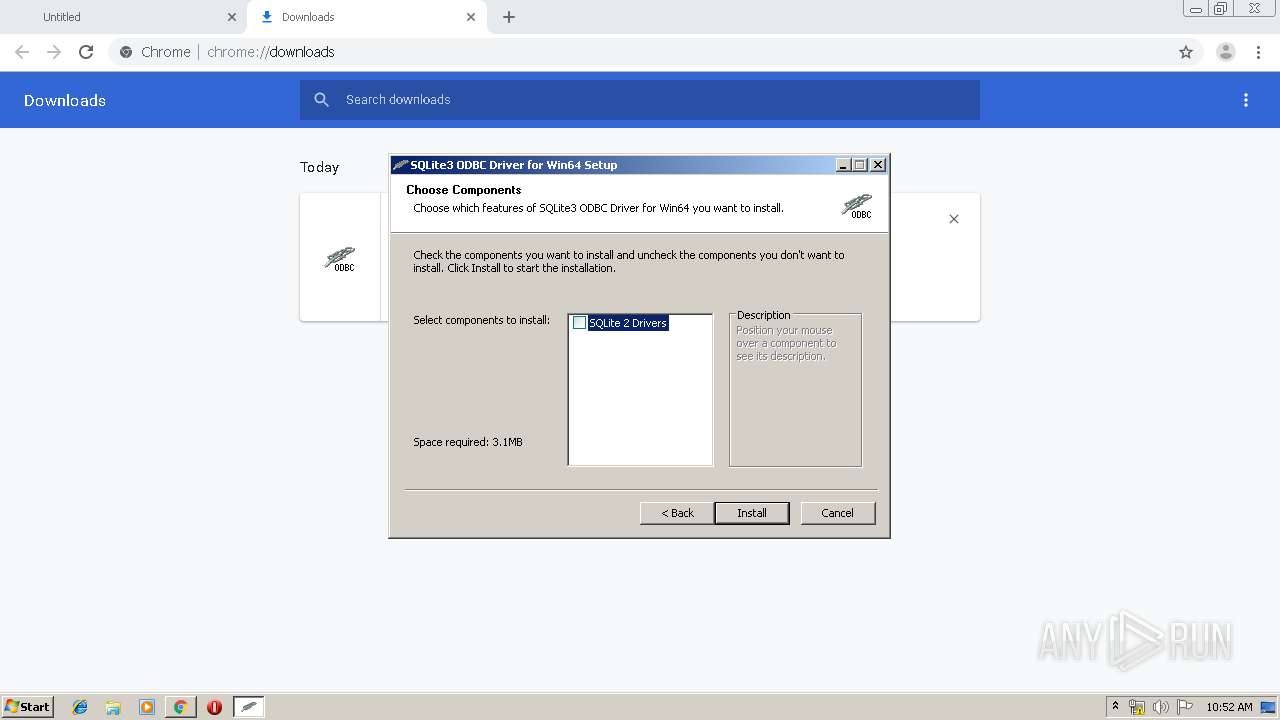Open the Action Center flag icon
Viewport: 1280px width, 720px height.
coord(1185,707)
